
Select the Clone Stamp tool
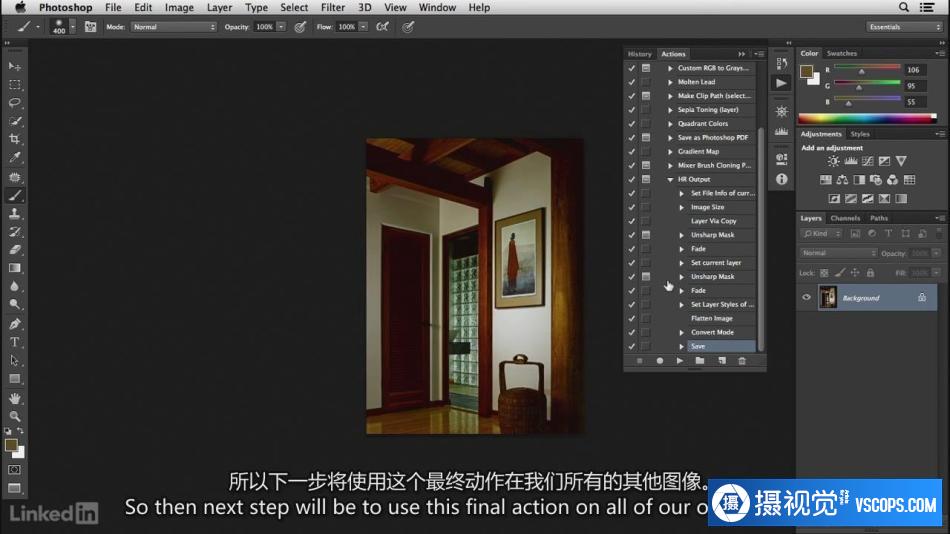coord(15,214)
